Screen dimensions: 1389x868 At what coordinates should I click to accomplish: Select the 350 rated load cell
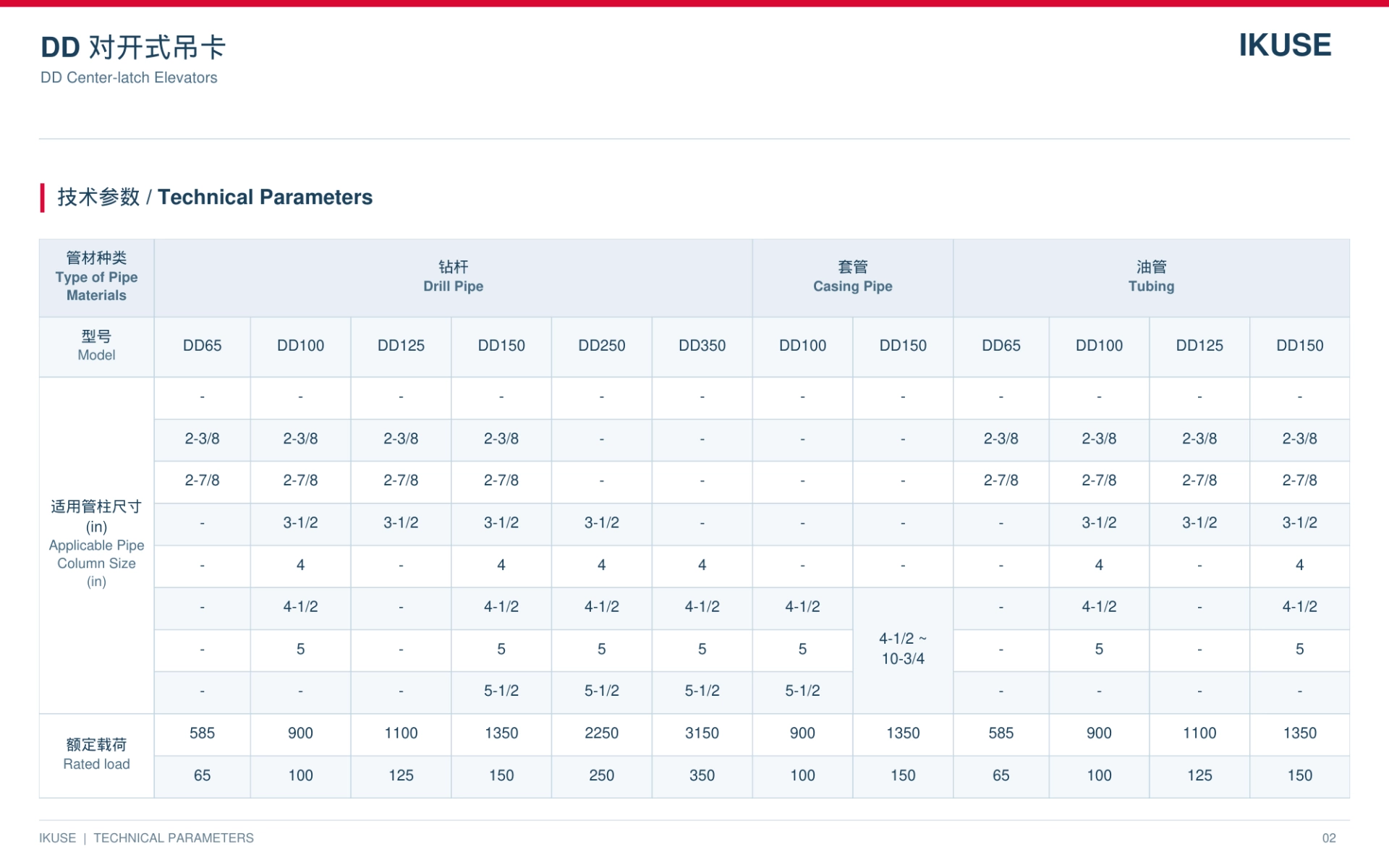[x=702, y=776]
